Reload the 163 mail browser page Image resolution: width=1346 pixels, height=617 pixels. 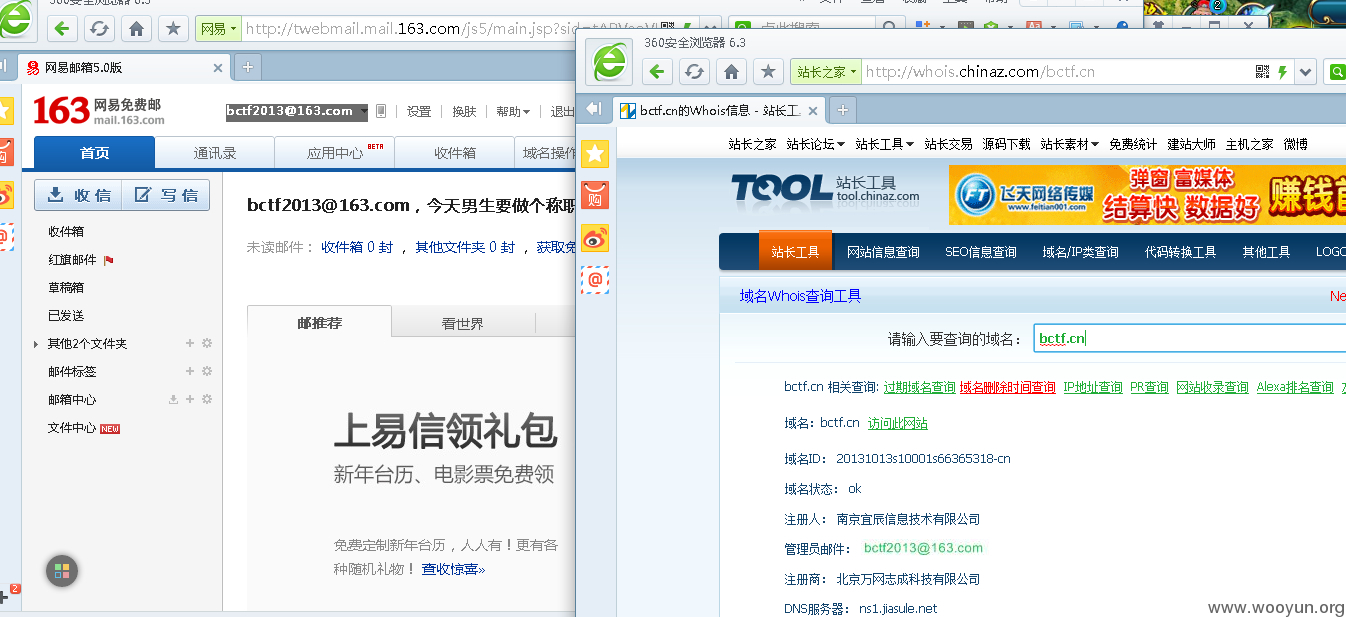tap(99, 29)
